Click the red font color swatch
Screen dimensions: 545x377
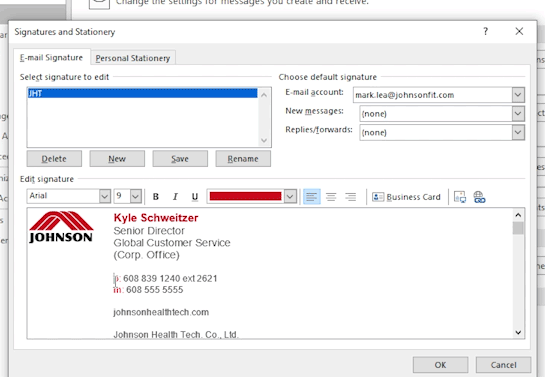pyautogui.click(x=245, y=196)
